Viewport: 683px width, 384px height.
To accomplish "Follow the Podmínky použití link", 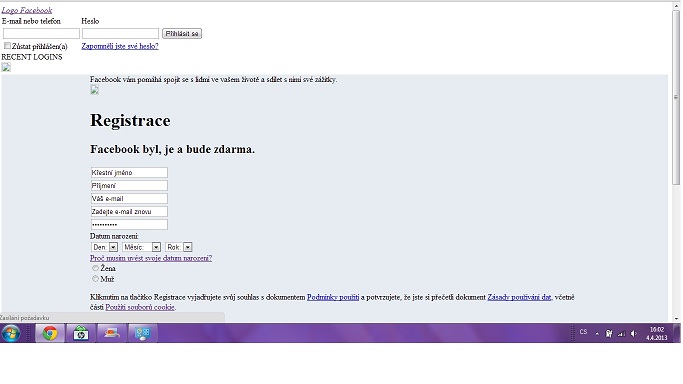I will click(x=333, y=297).
